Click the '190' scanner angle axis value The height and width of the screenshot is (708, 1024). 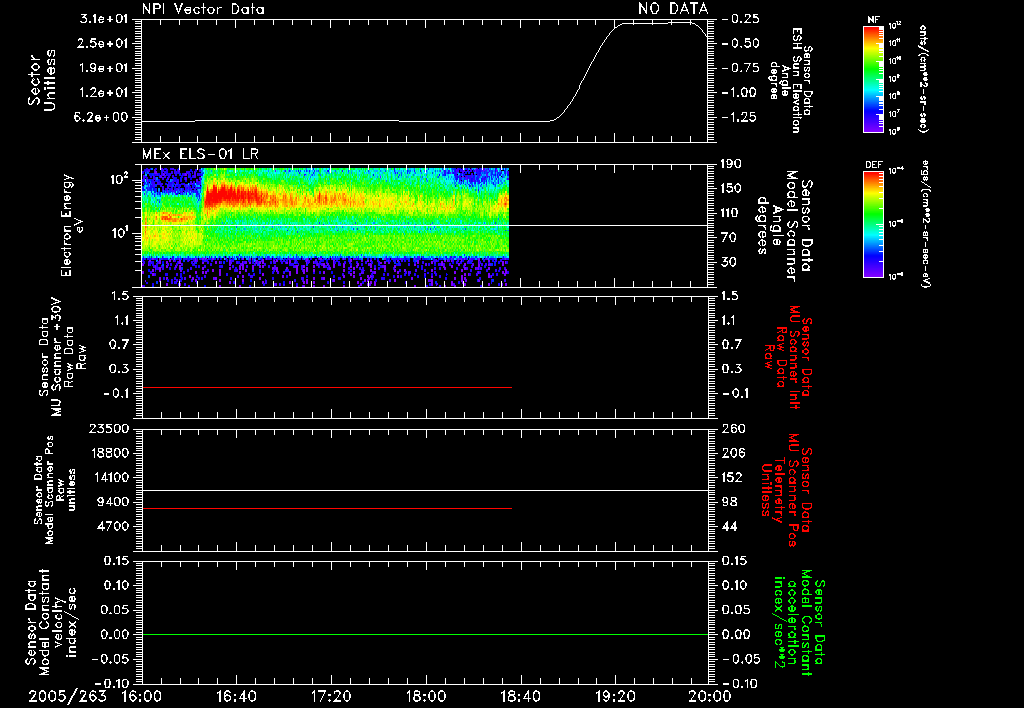click(x=730, y=164)
